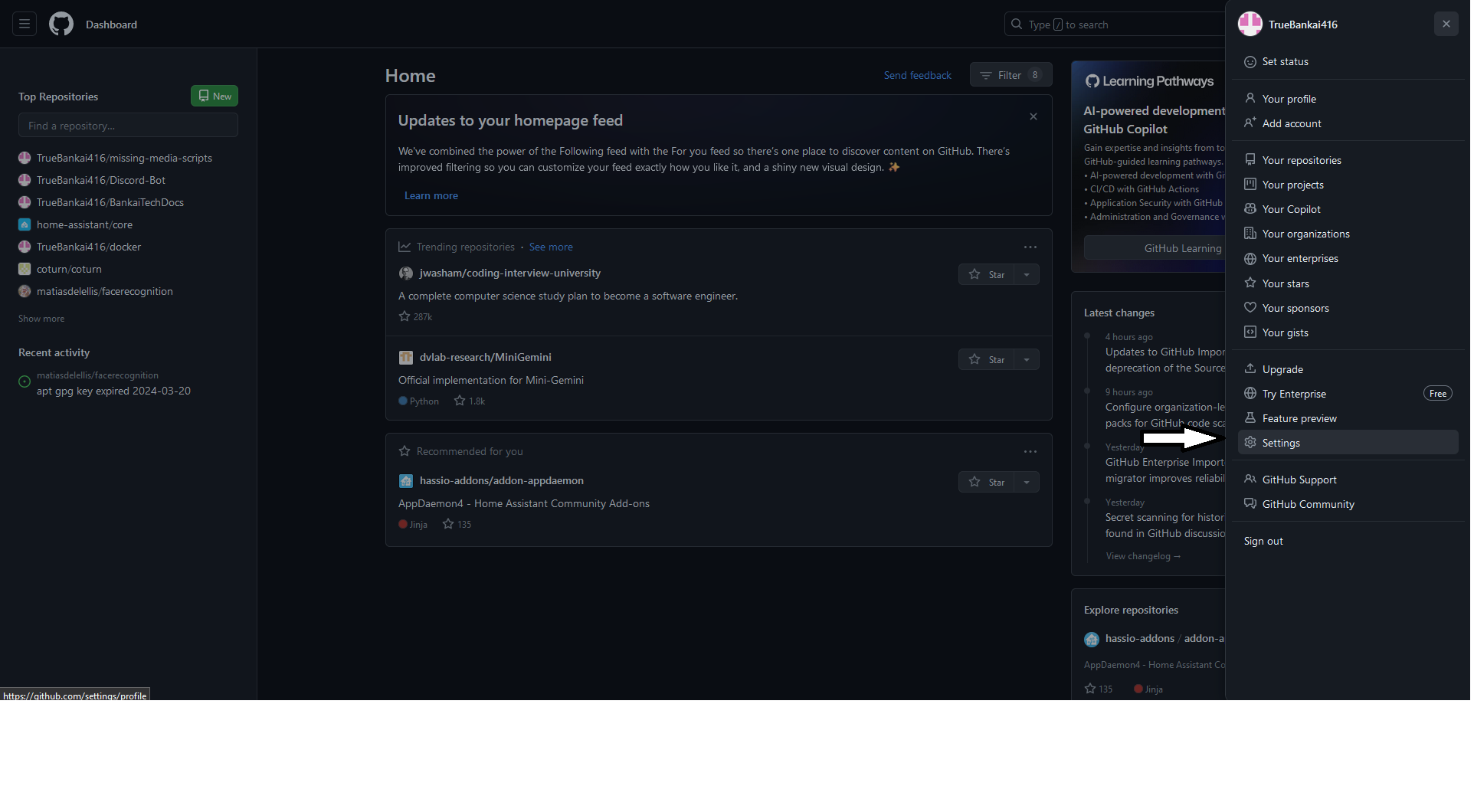
Task: Open Recommended for you three-dot menu
Action: tap(1030, 451)
